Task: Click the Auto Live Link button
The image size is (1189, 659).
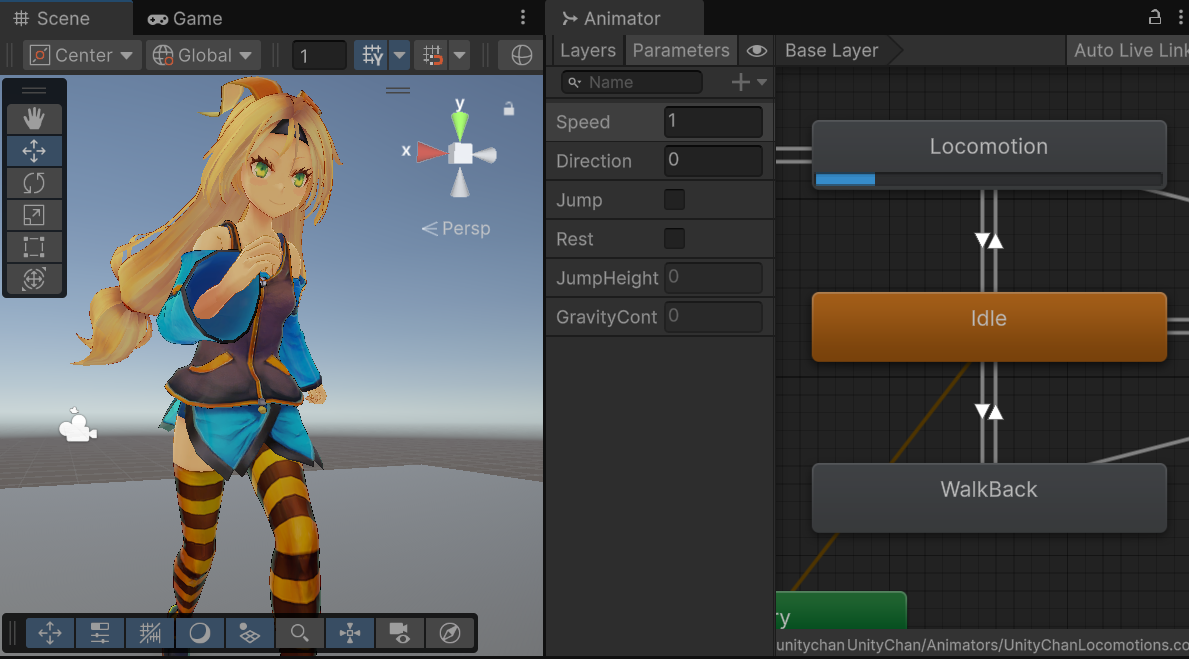Action: 1130,51
